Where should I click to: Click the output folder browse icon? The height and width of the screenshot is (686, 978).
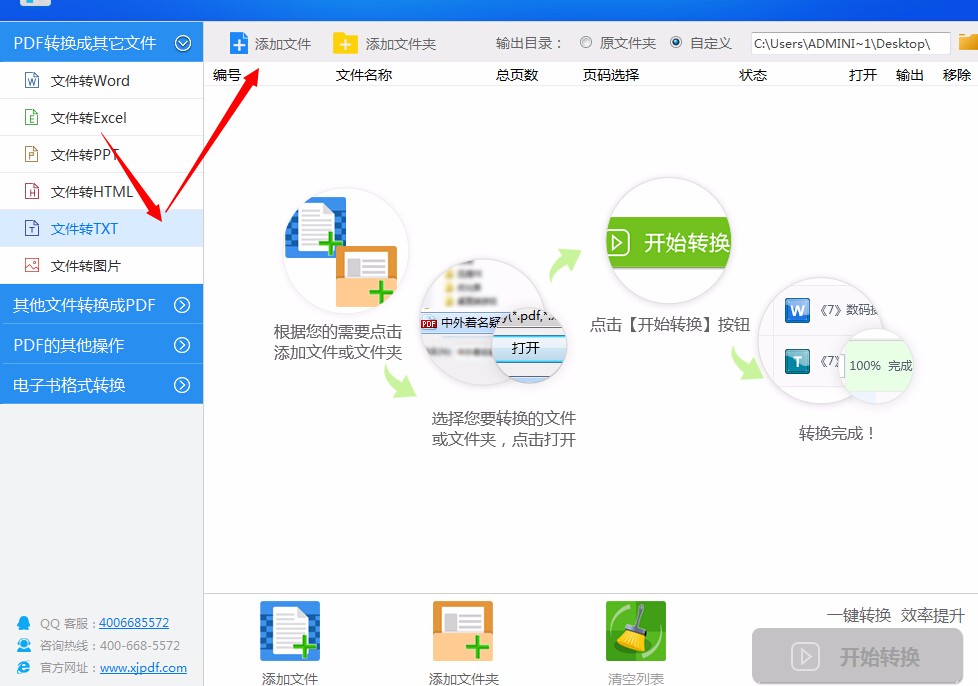tap(968, 42)
